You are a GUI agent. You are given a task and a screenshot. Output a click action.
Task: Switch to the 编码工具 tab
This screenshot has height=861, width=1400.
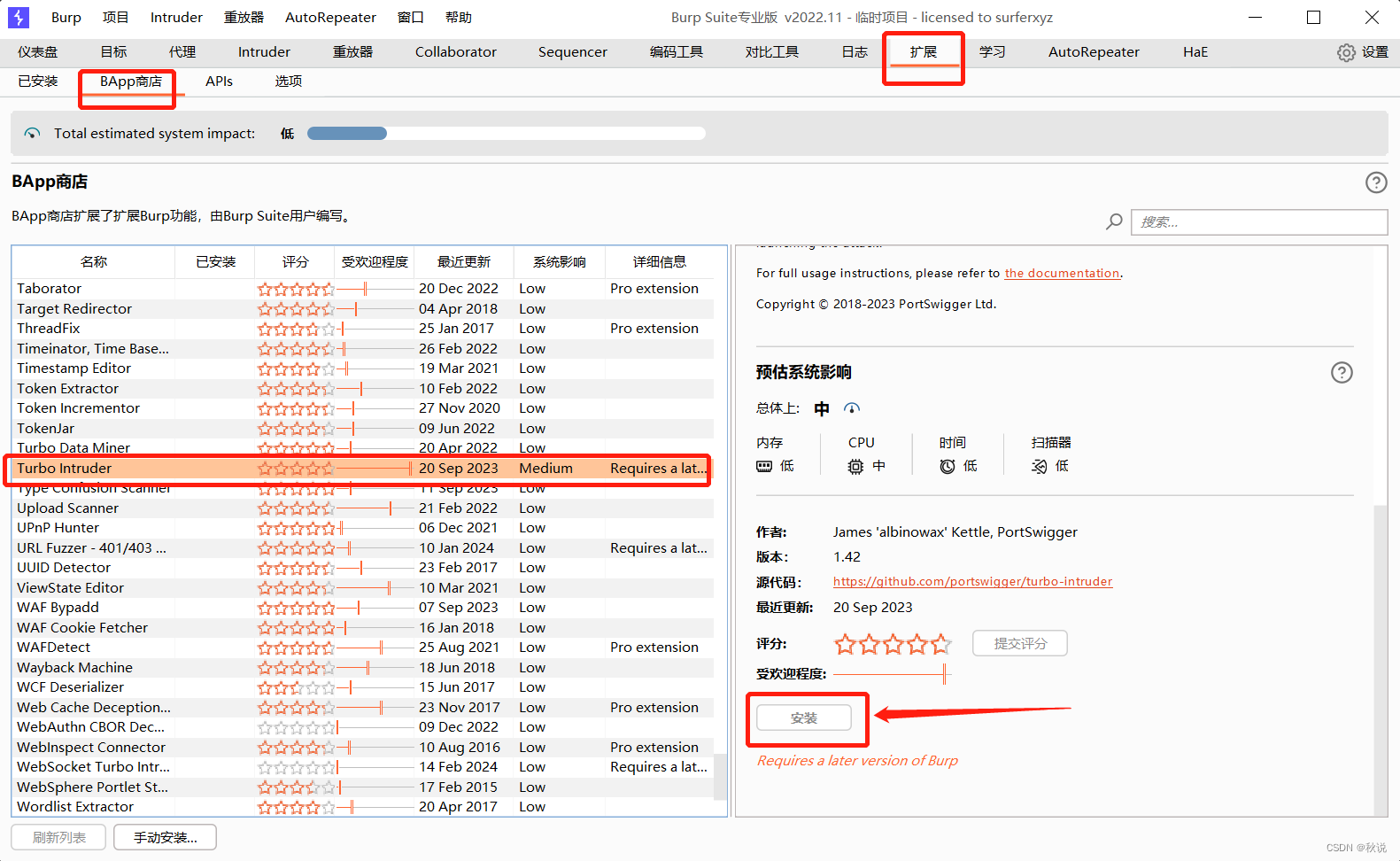click(x=677, y=52)
